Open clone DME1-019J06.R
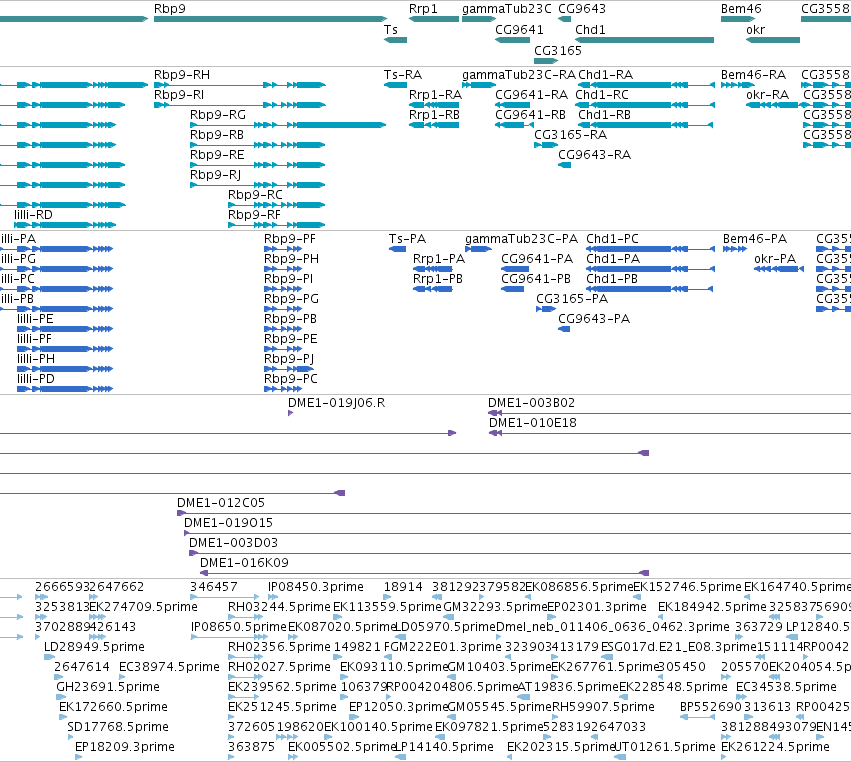 (x=336, y=403)
